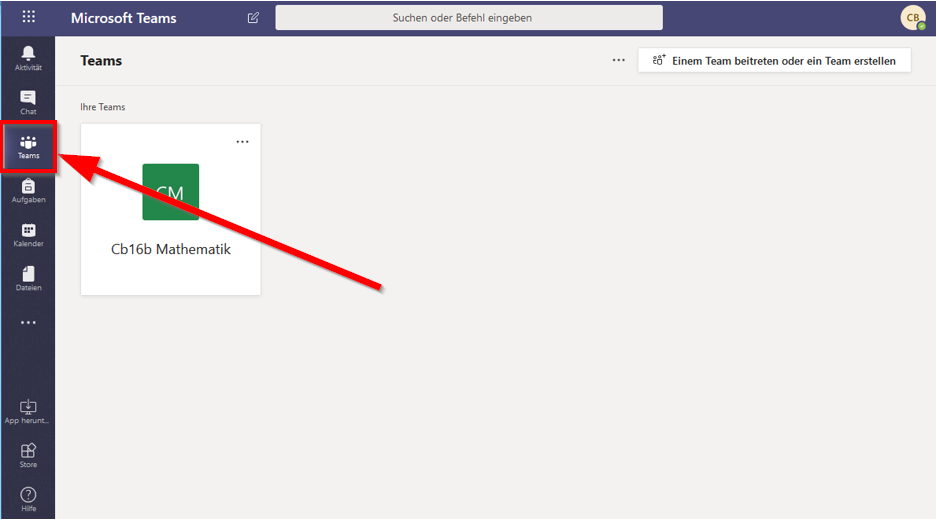
Task: Open Dateien in the sidebar
Action: coord(28,279)
